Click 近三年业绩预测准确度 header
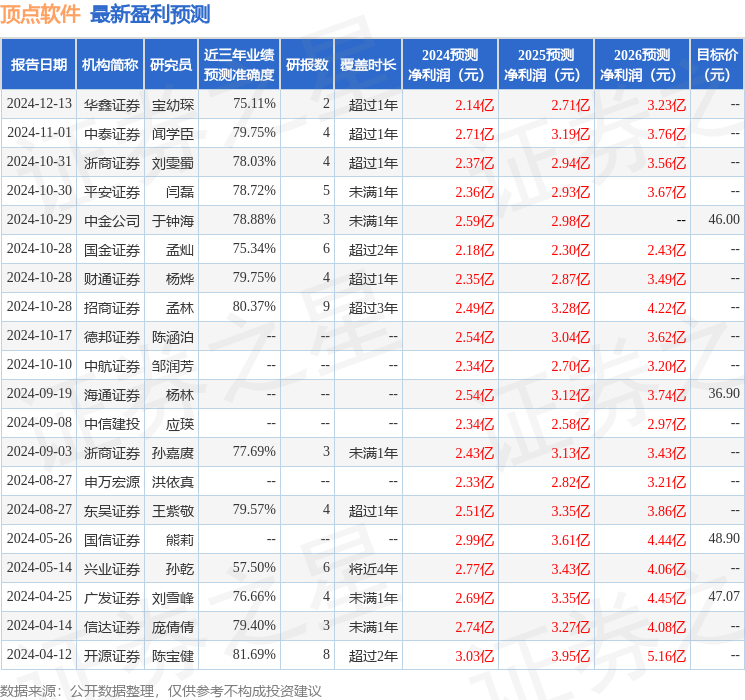Image resolution: width=745 pixels, height=700 pixels. tap(239, 65)
